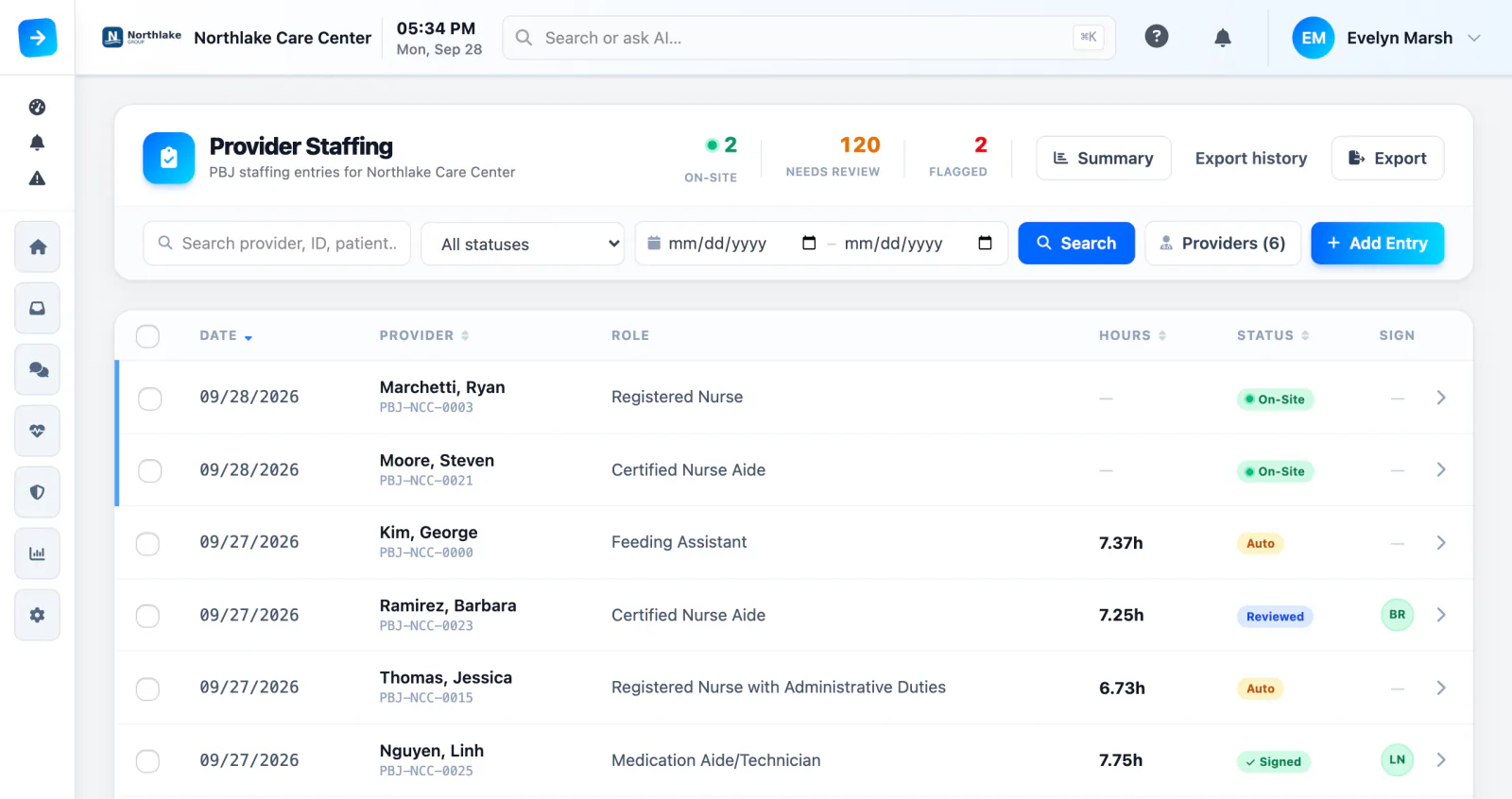The width and height of the screenshot is (1512, 799).
Task: Open the Export history link
Action: [x=1251, y=158]
